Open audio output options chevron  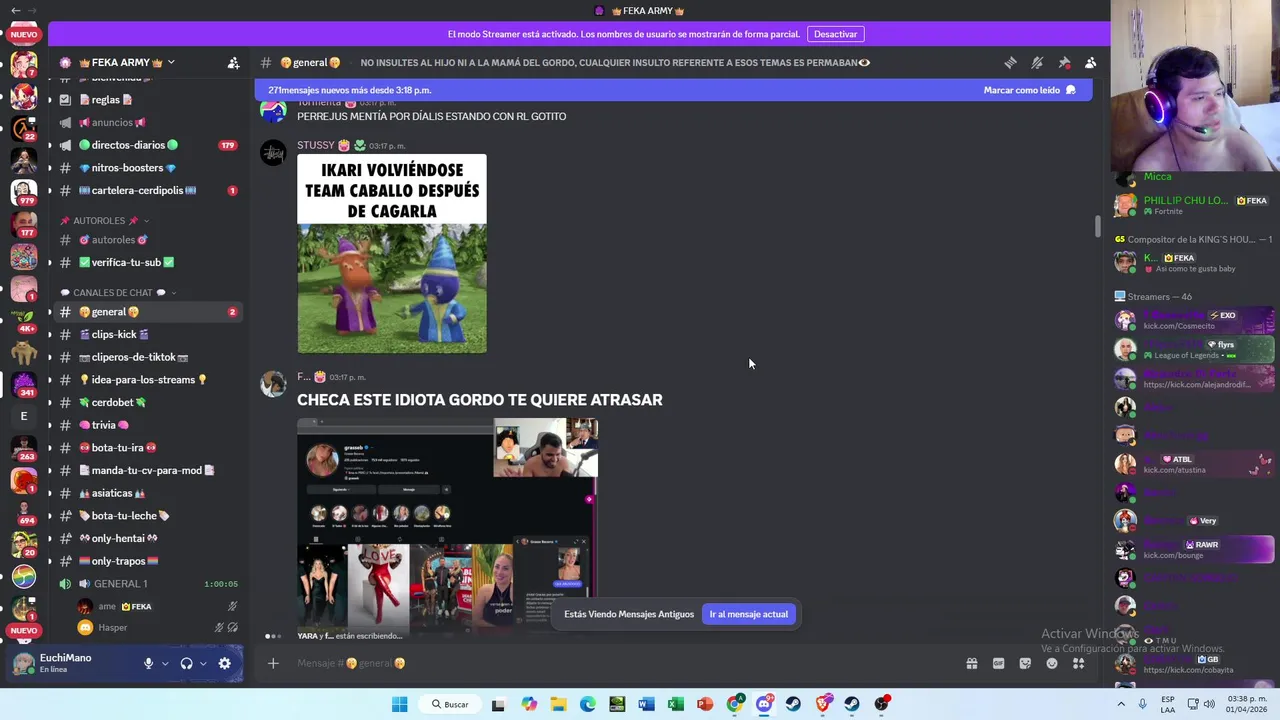tap(203, 663)
